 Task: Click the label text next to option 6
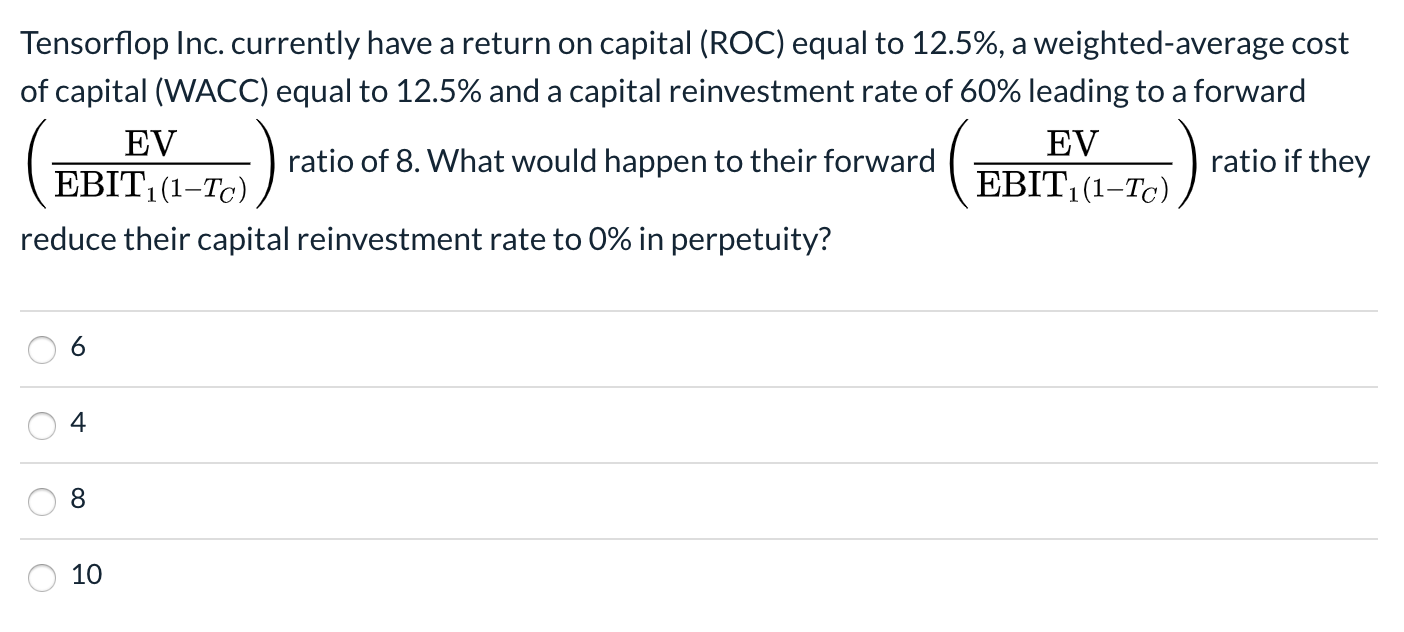tap(77, 348)
